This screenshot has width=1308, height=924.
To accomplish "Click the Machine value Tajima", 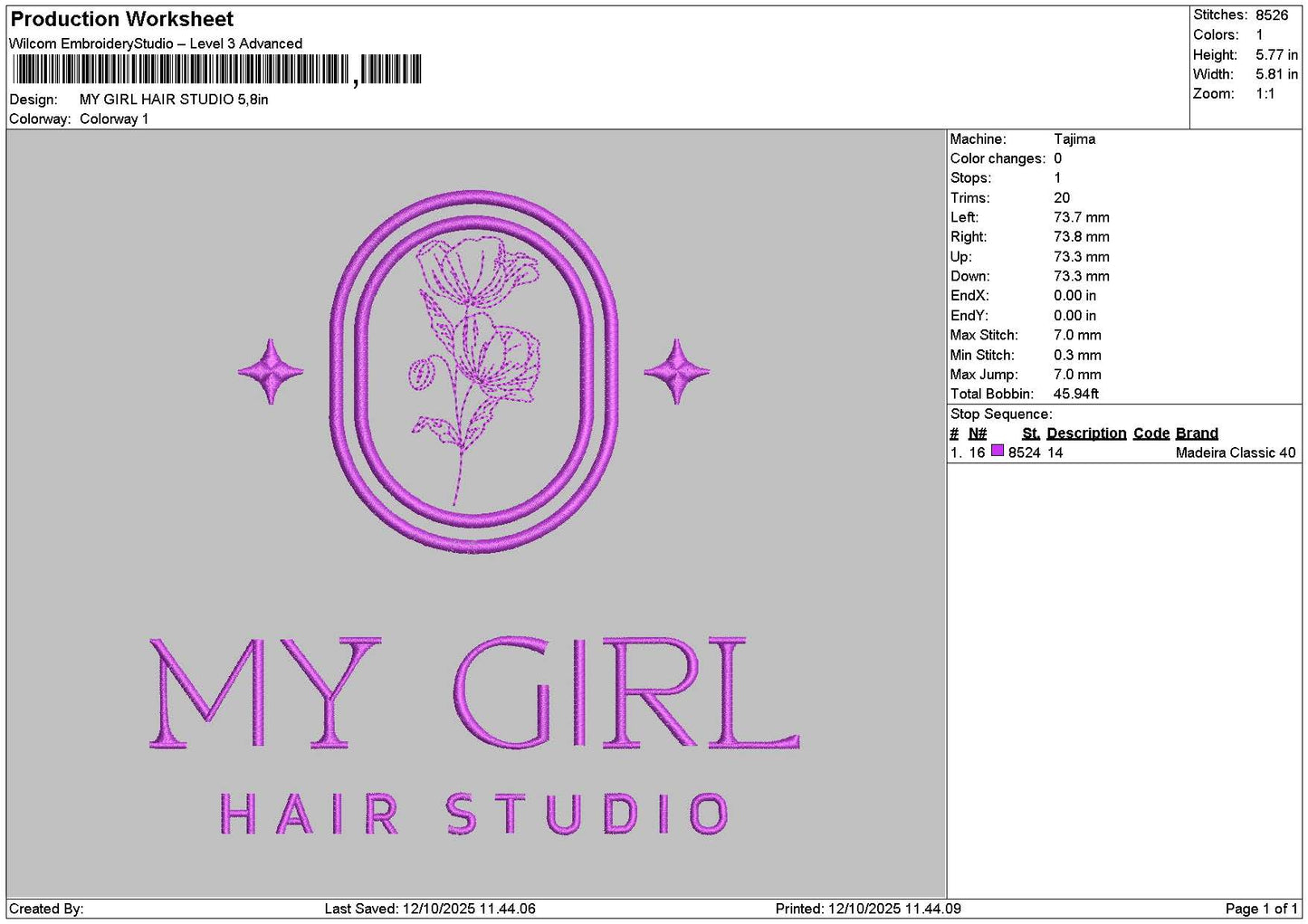I will click(x=1074, y=139).
